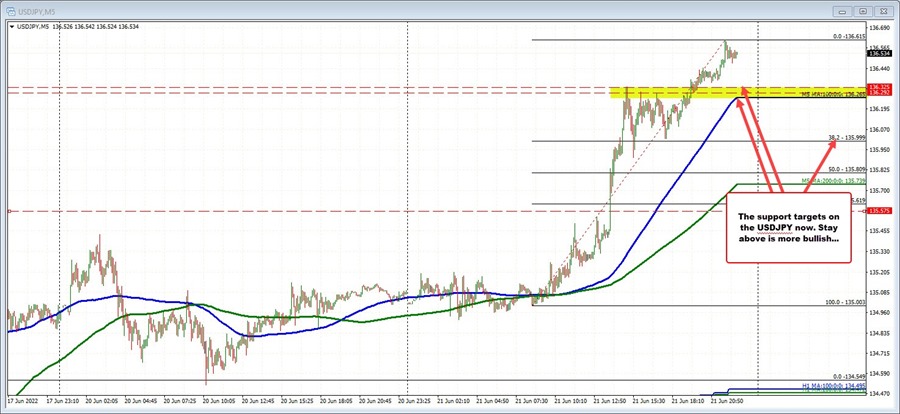Click the 21 Jun 04:50 time label

492,399
